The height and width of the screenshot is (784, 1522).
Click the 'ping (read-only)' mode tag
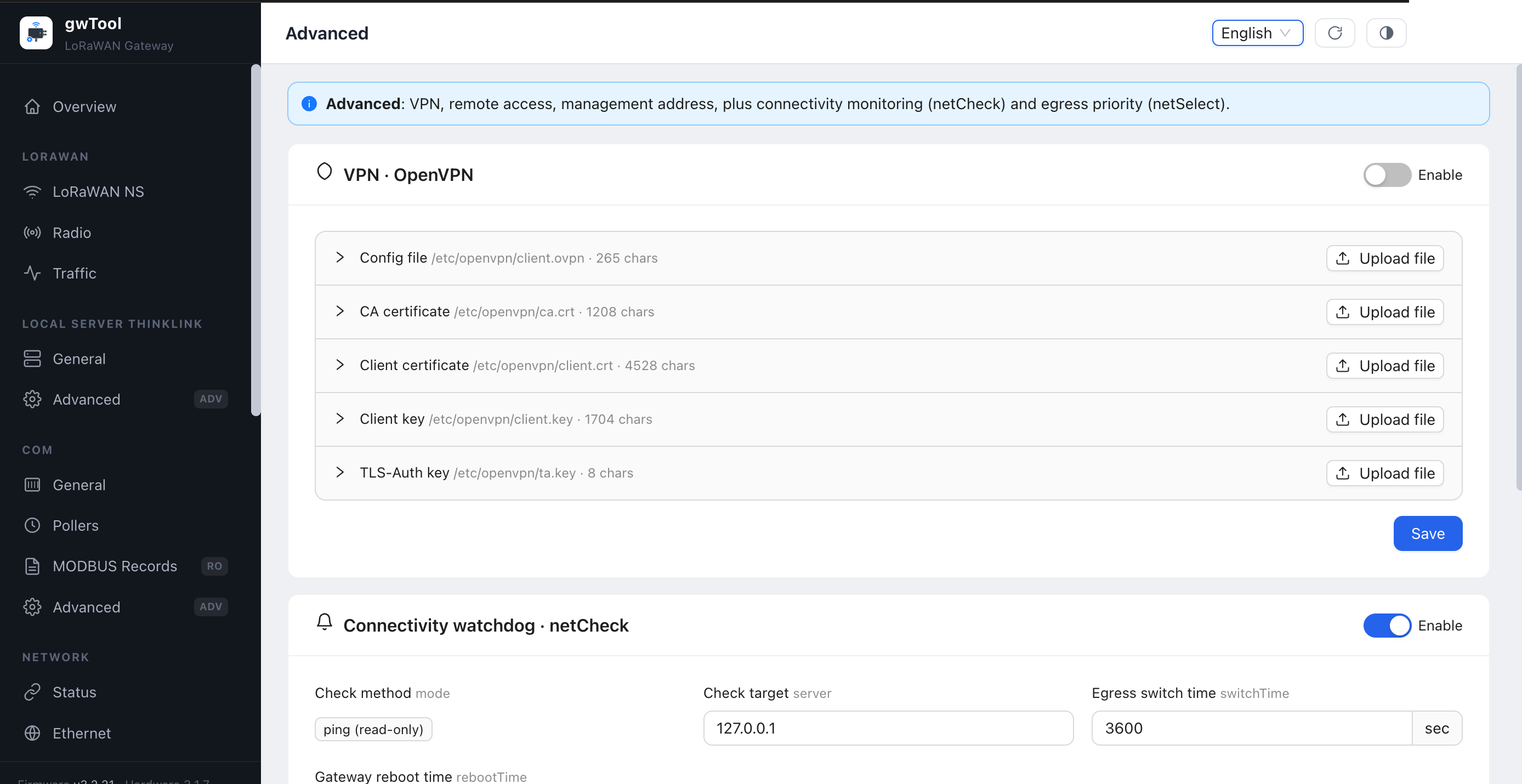click(373, 729)
